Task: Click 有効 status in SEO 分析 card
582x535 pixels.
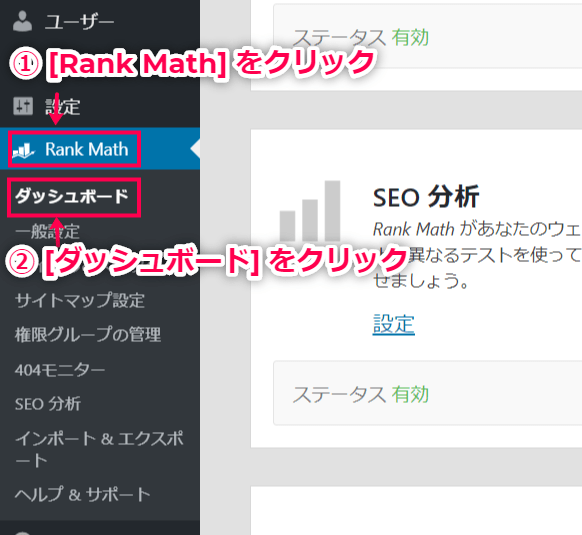Action: pyautogui.click(x=411, y=394)
